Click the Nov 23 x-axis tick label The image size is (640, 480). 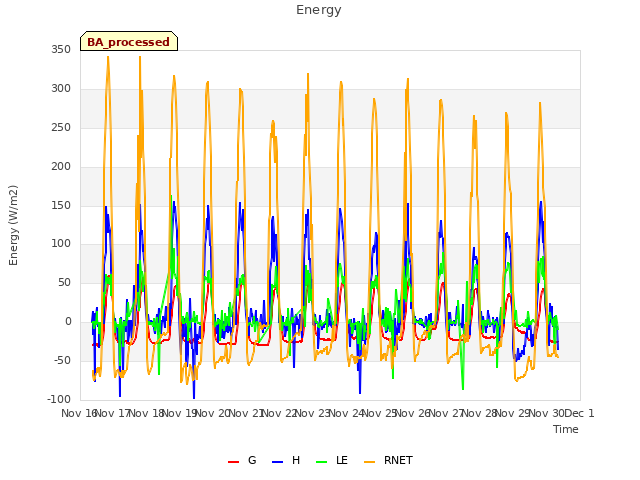[312, 413]
